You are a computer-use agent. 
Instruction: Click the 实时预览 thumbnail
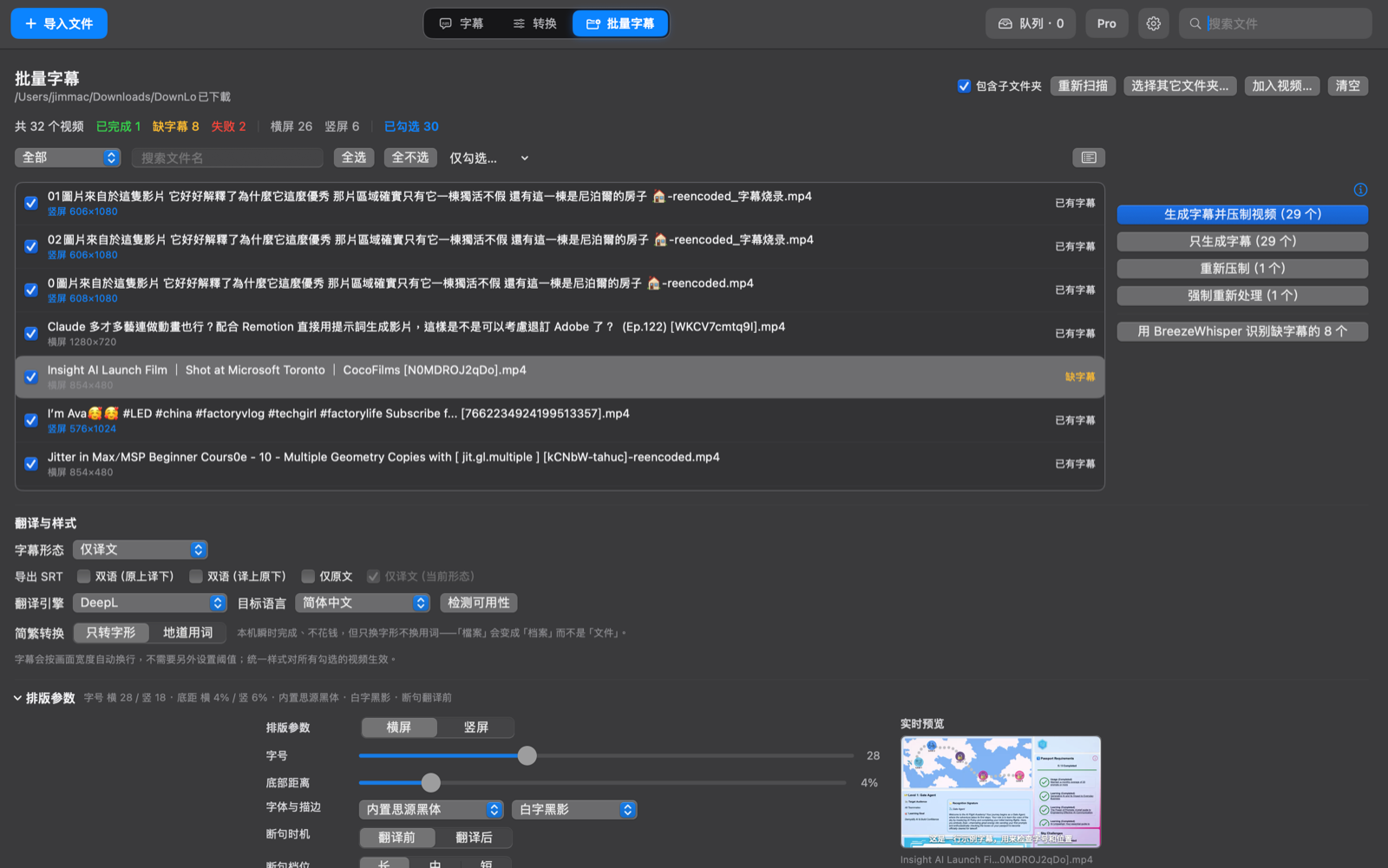tap(1000, 792)
